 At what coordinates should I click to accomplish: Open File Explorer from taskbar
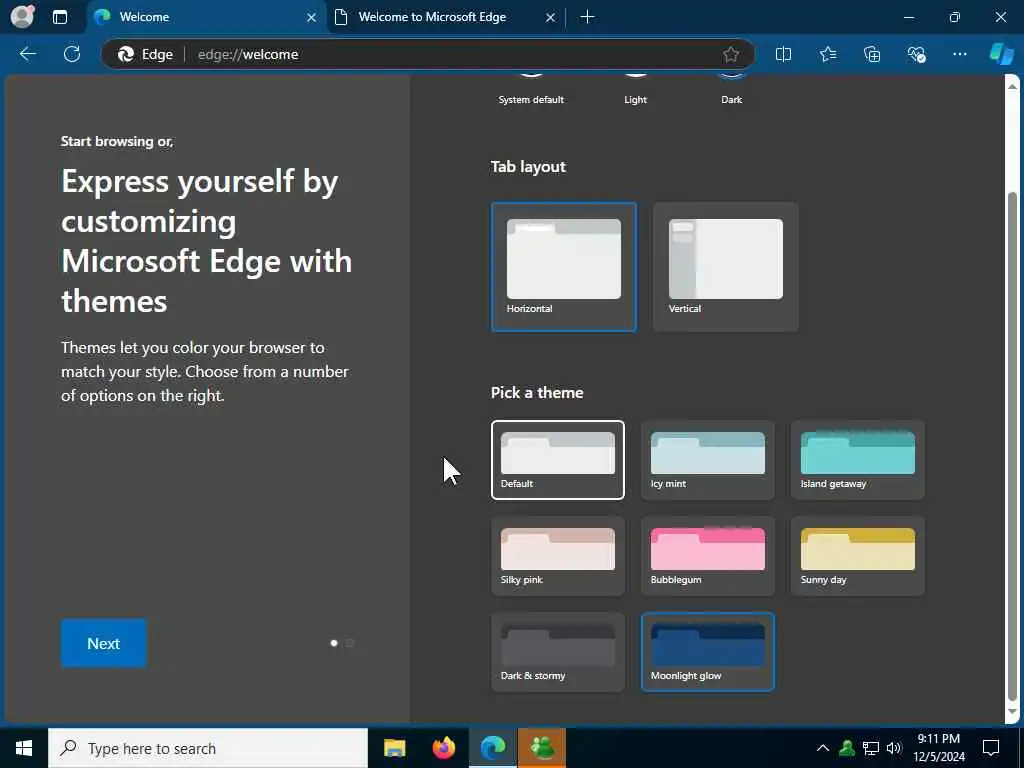[394, 748]
